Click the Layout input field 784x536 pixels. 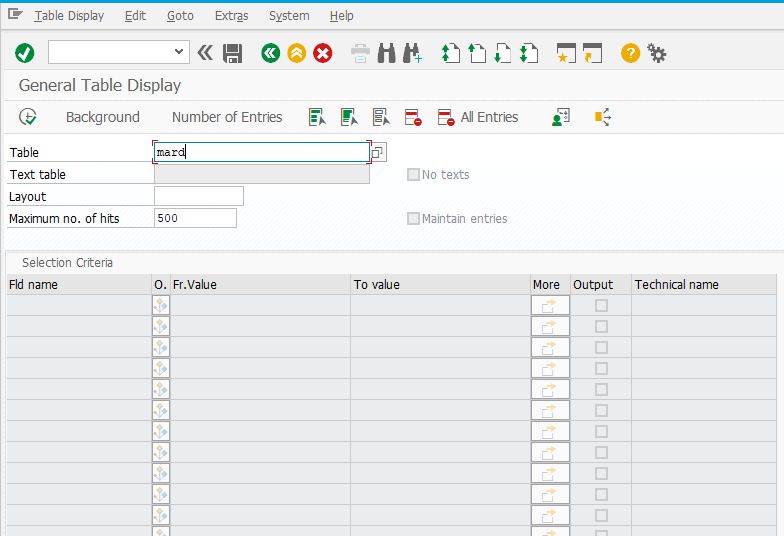pyautogui.click(x=198, y=196)
